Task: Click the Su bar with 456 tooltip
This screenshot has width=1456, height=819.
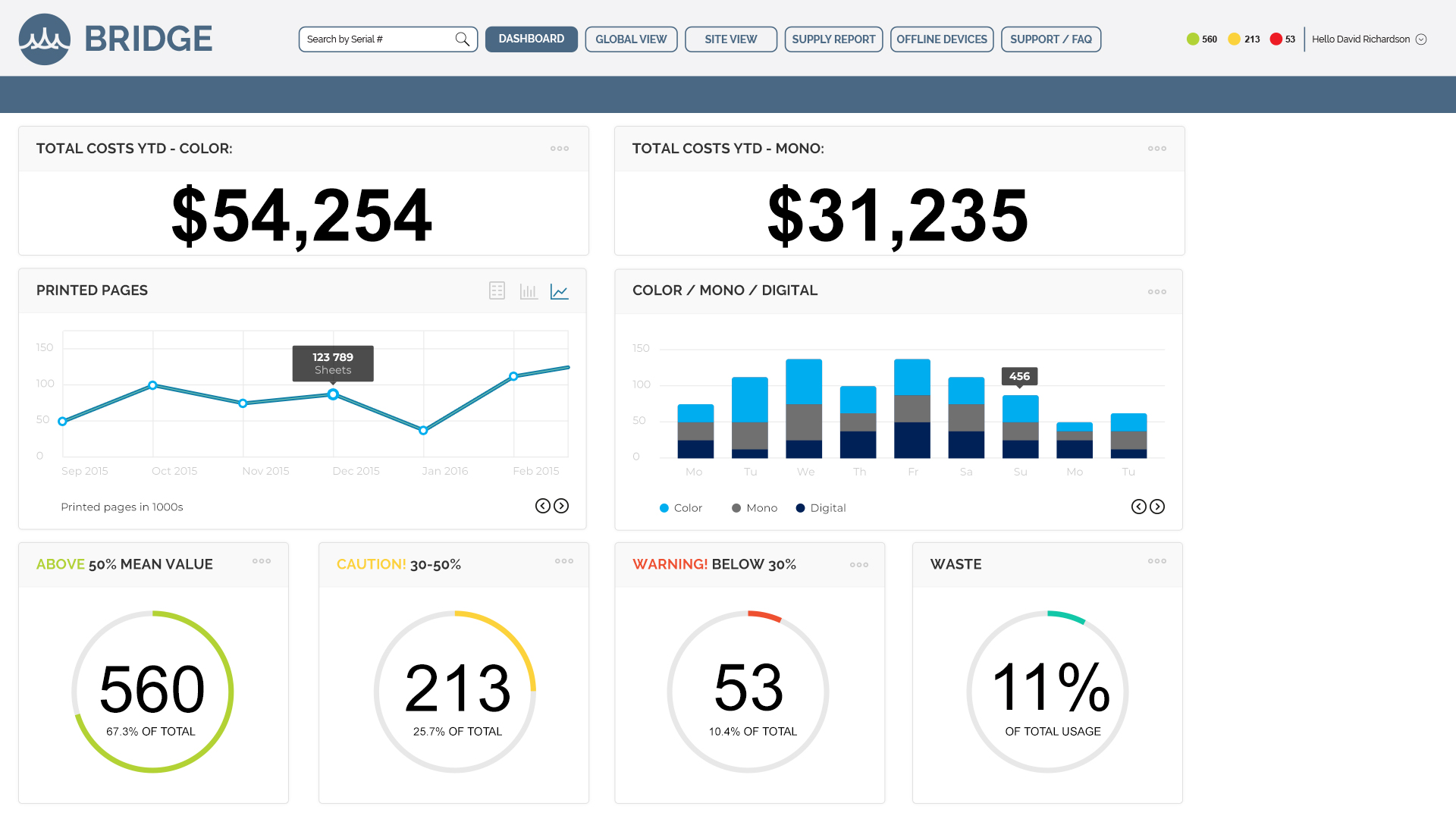Action: coord(1021,426)
